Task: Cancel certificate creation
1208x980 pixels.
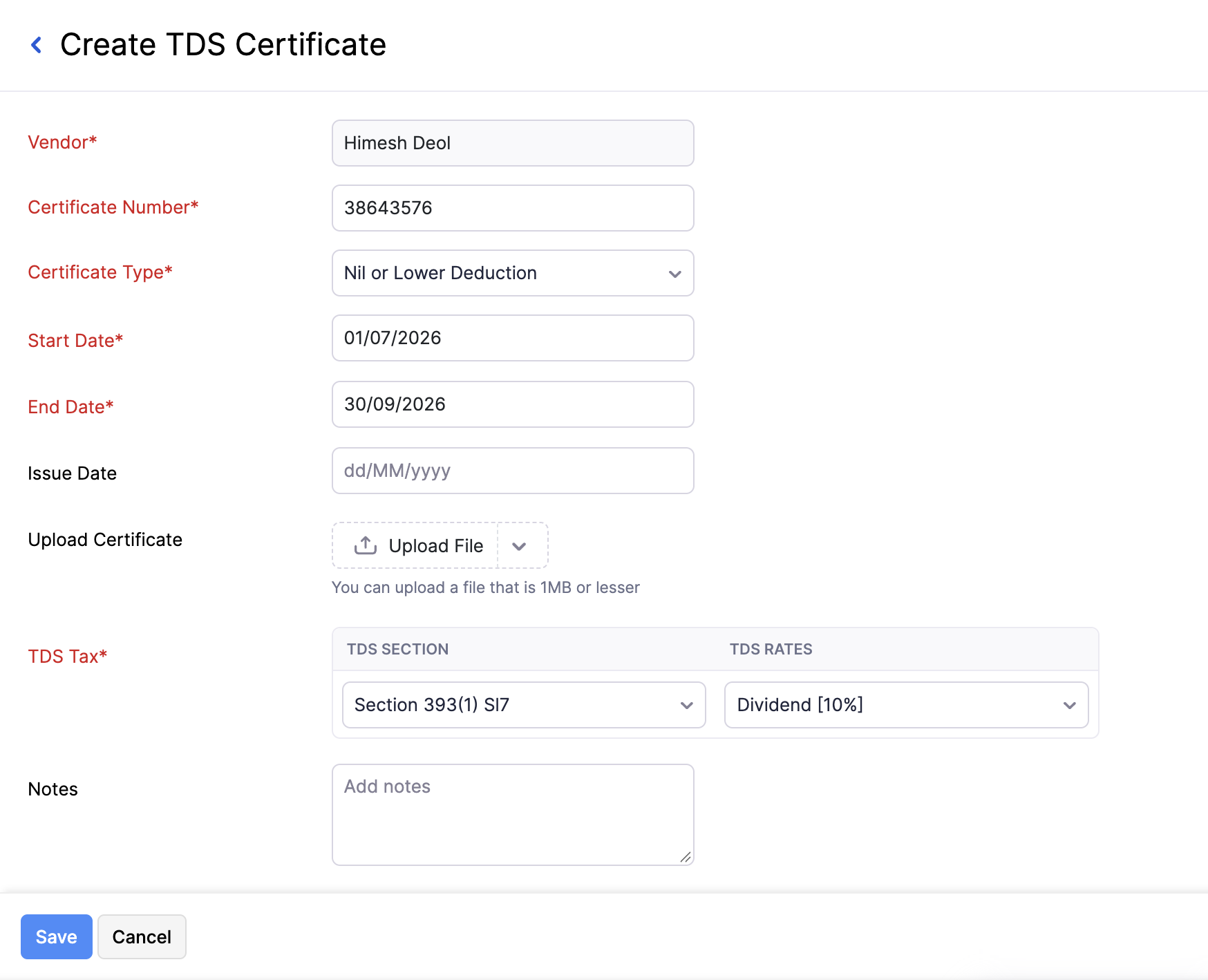Action: (x=142, y=936)
